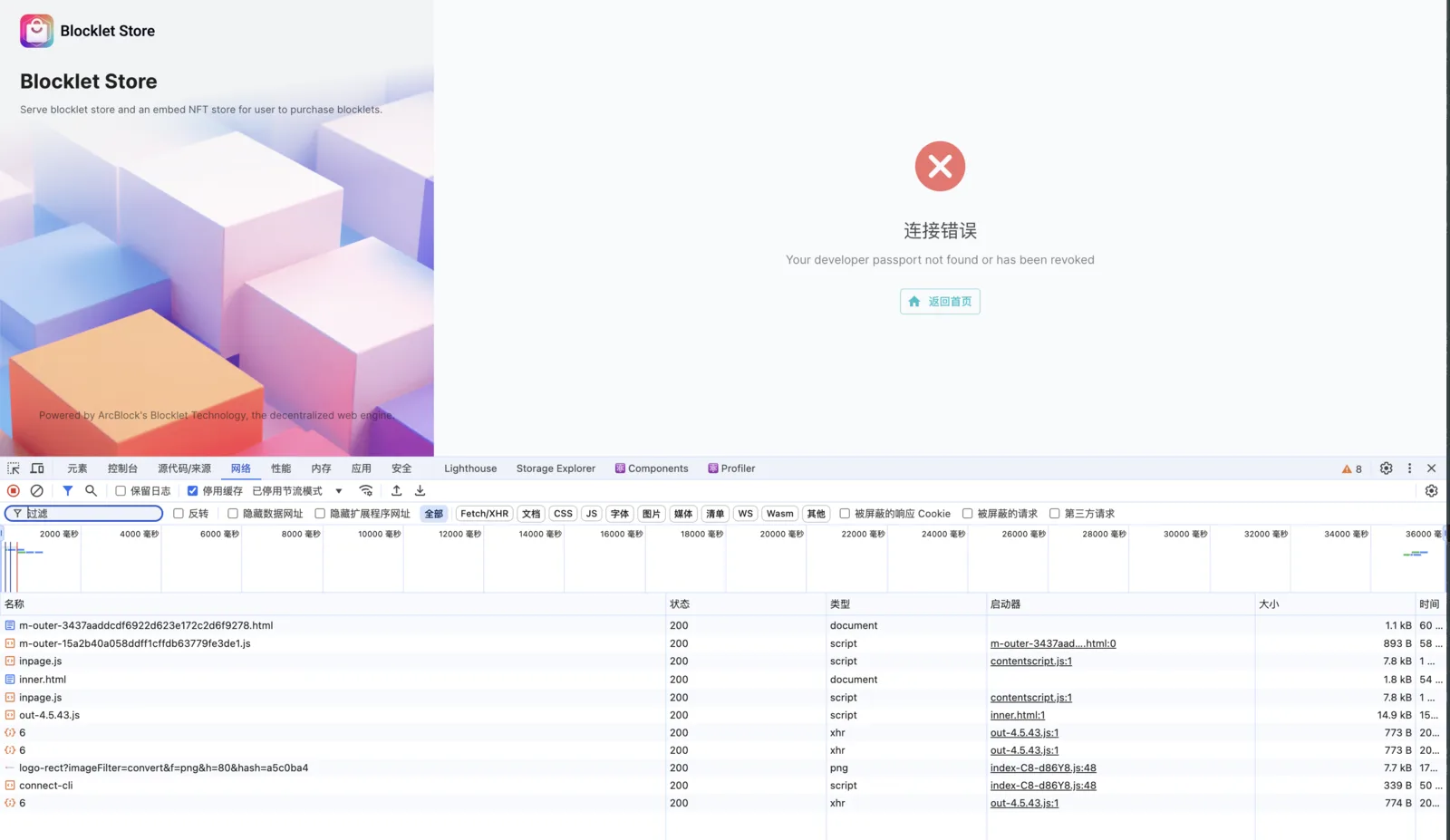
Task: Click the Profiler tab's React icon
Action: [x=713, y=468]
